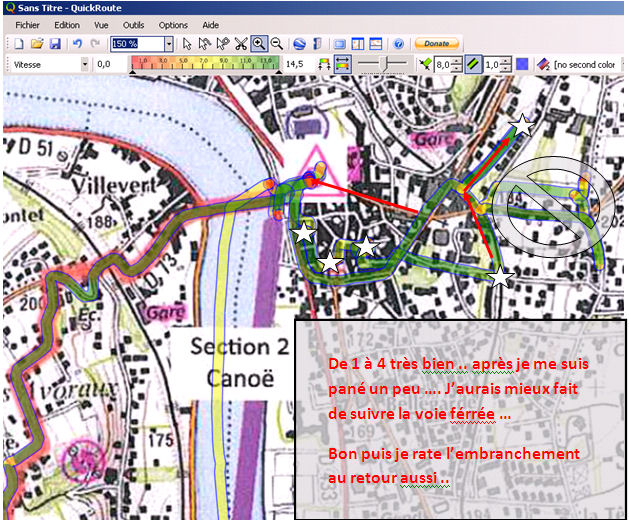Screen dimensions: 629x520
Task: Select the Zoom out magnifier tool
Action: click(276, 44)
